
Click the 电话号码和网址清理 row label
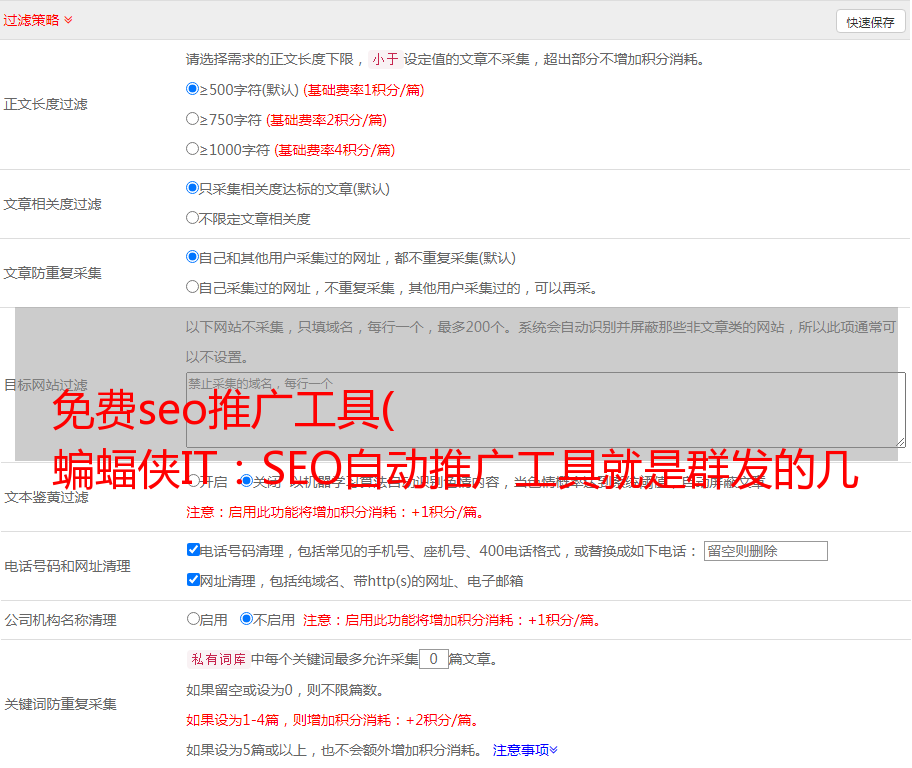[x=67, y=566]
